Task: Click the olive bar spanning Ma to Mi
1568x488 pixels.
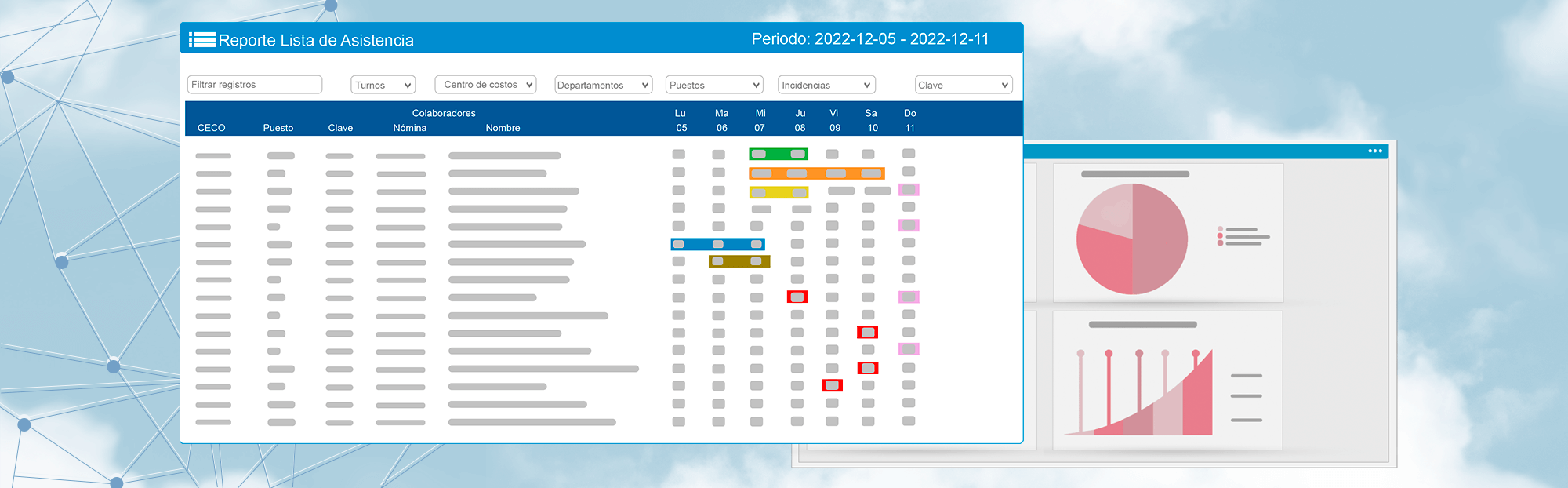Action: (x=739, y=261)
